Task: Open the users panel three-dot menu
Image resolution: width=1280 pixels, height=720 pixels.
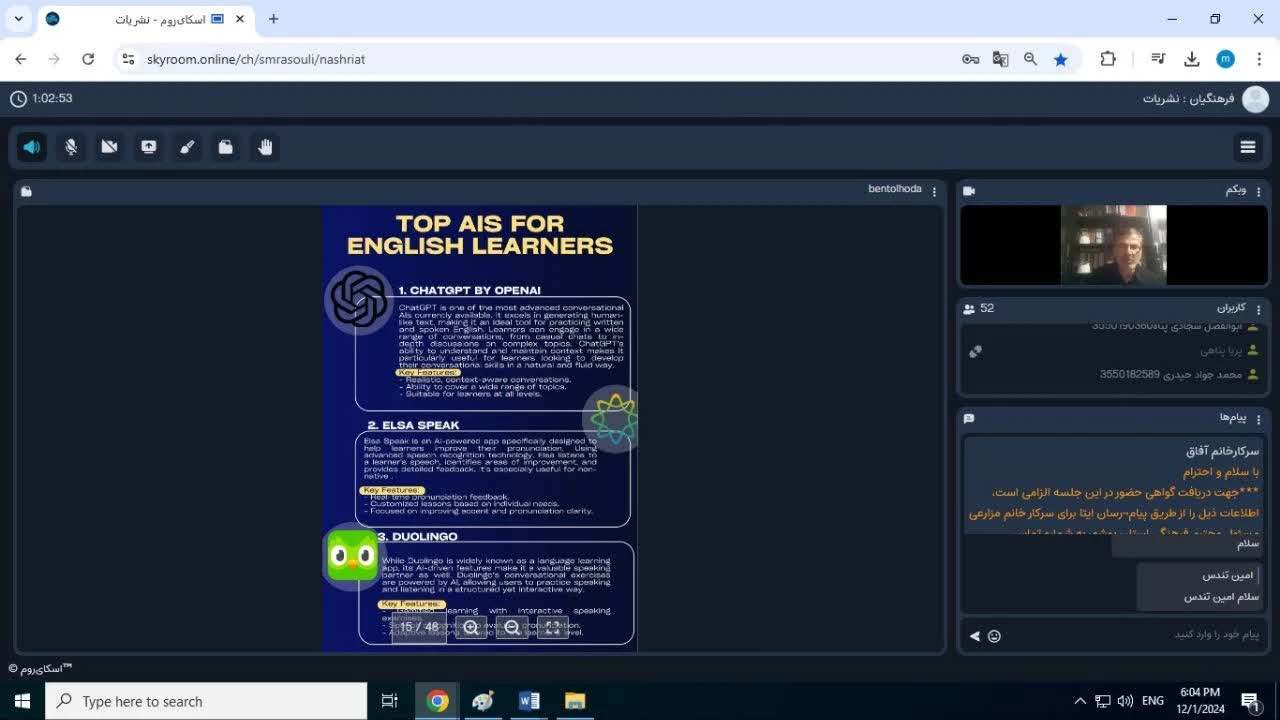Action: pyautogui.click(x=1259, y=309)
